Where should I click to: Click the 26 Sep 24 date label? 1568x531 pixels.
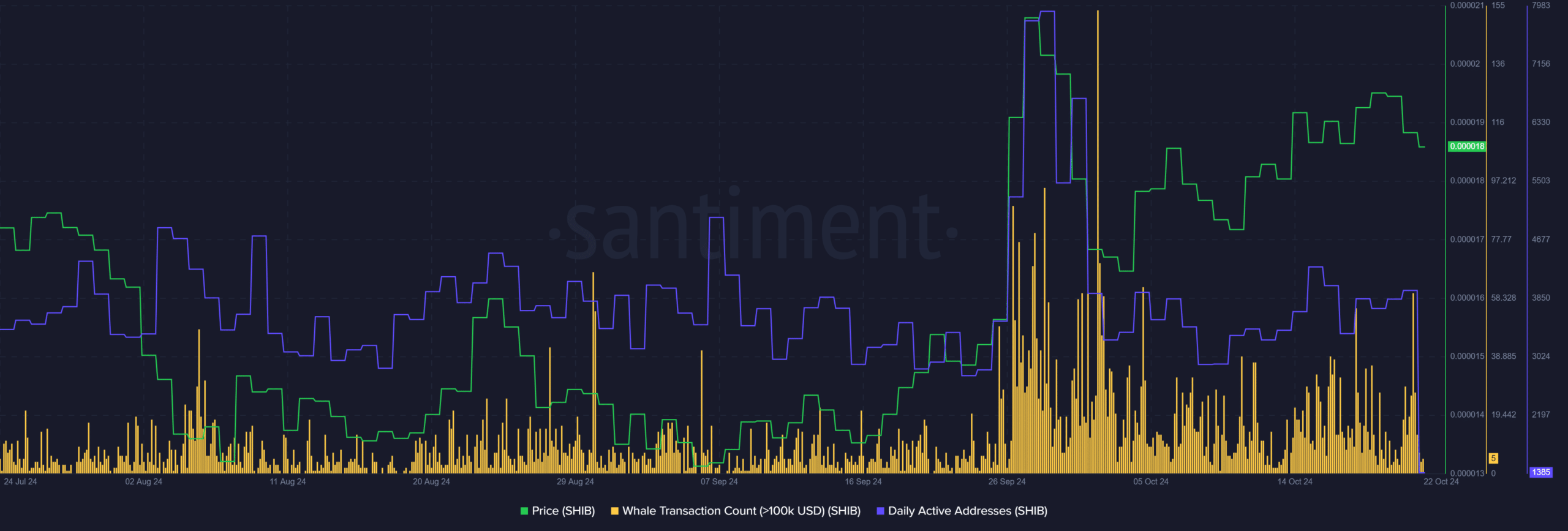[x=1007, y=481]
